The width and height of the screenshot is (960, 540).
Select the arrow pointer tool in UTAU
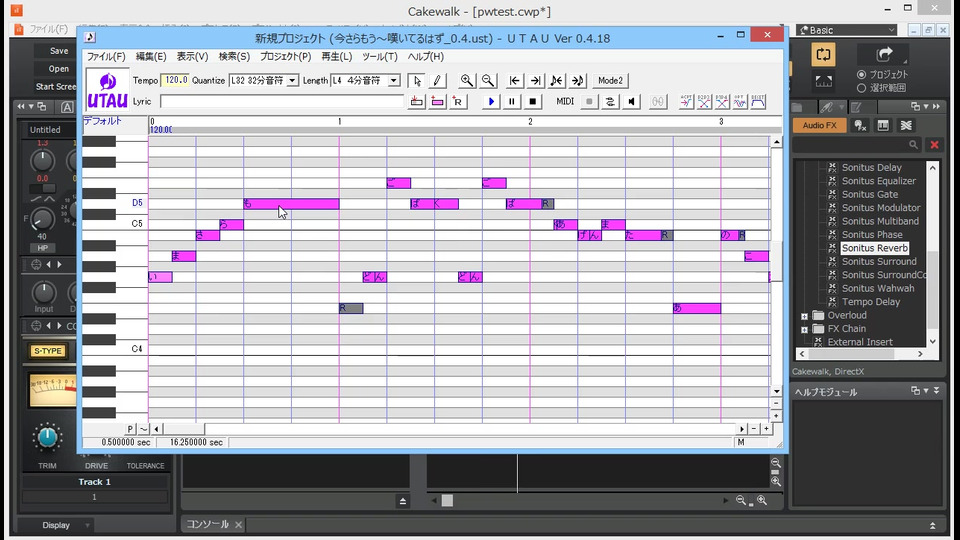(x=417, y=80)
